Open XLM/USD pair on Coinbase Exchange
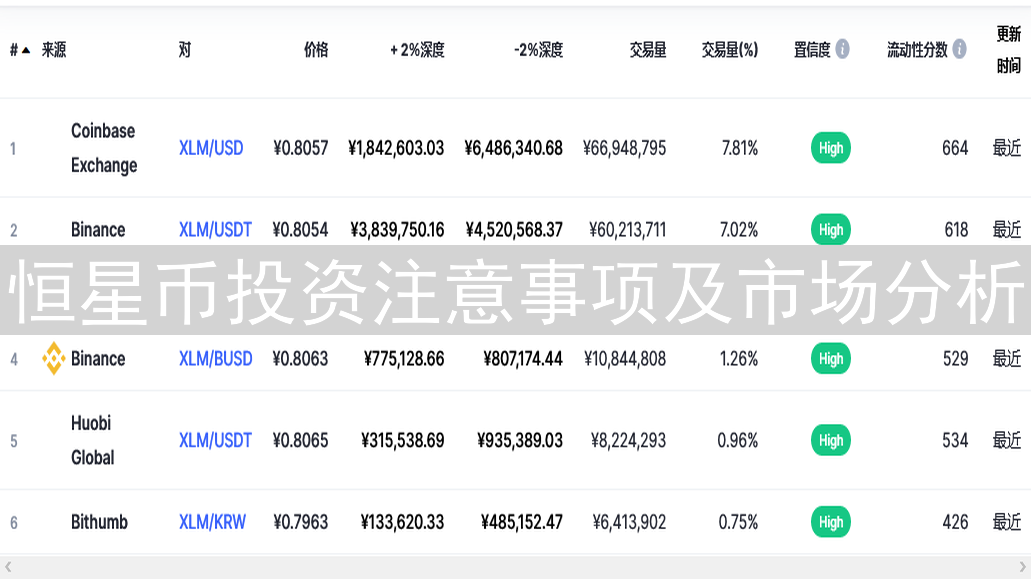This screenshot has width=1031, height=579. (x=211, y=148)
